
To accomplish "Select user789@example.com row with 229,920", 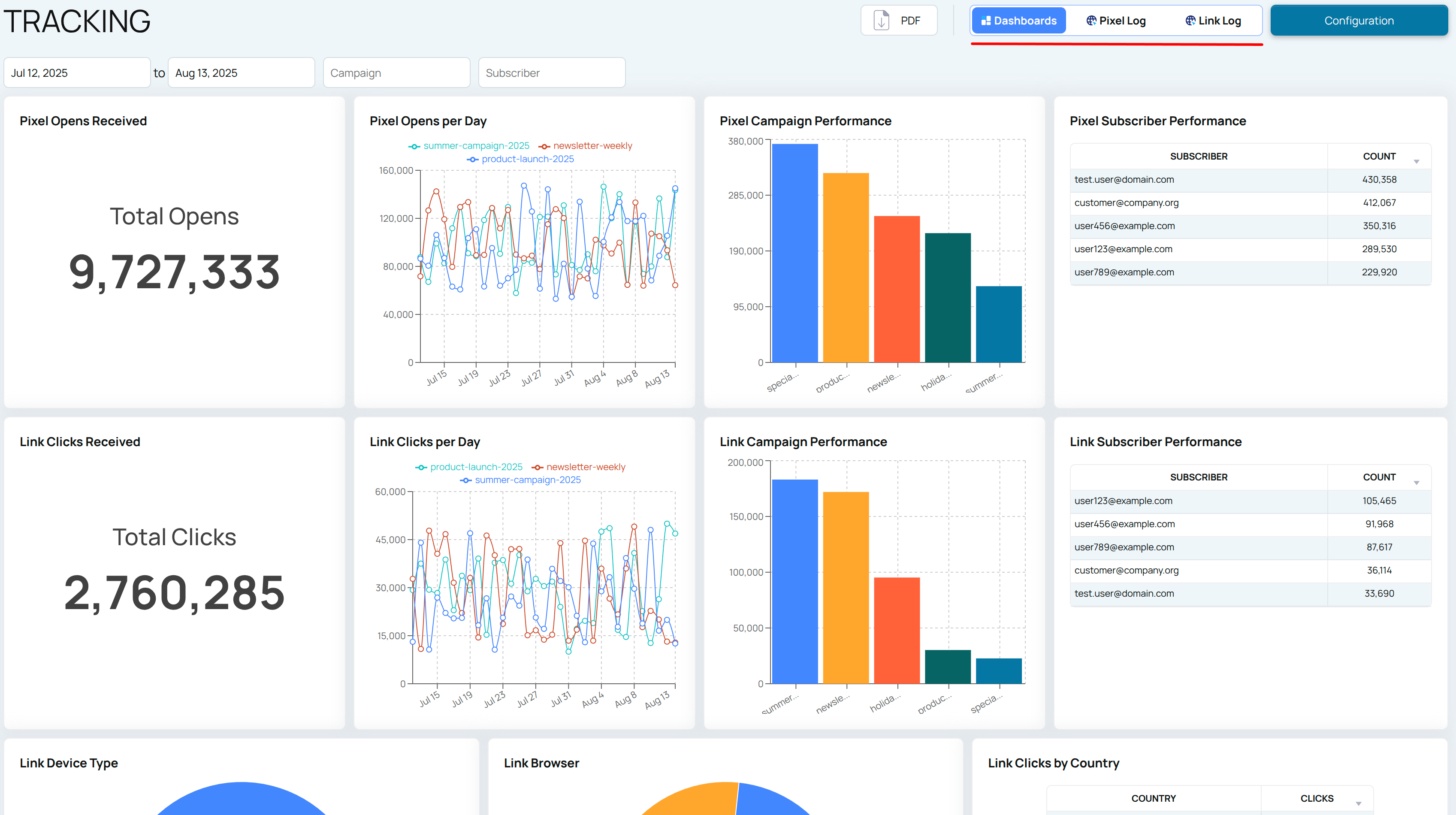I will click(1250, 272).
